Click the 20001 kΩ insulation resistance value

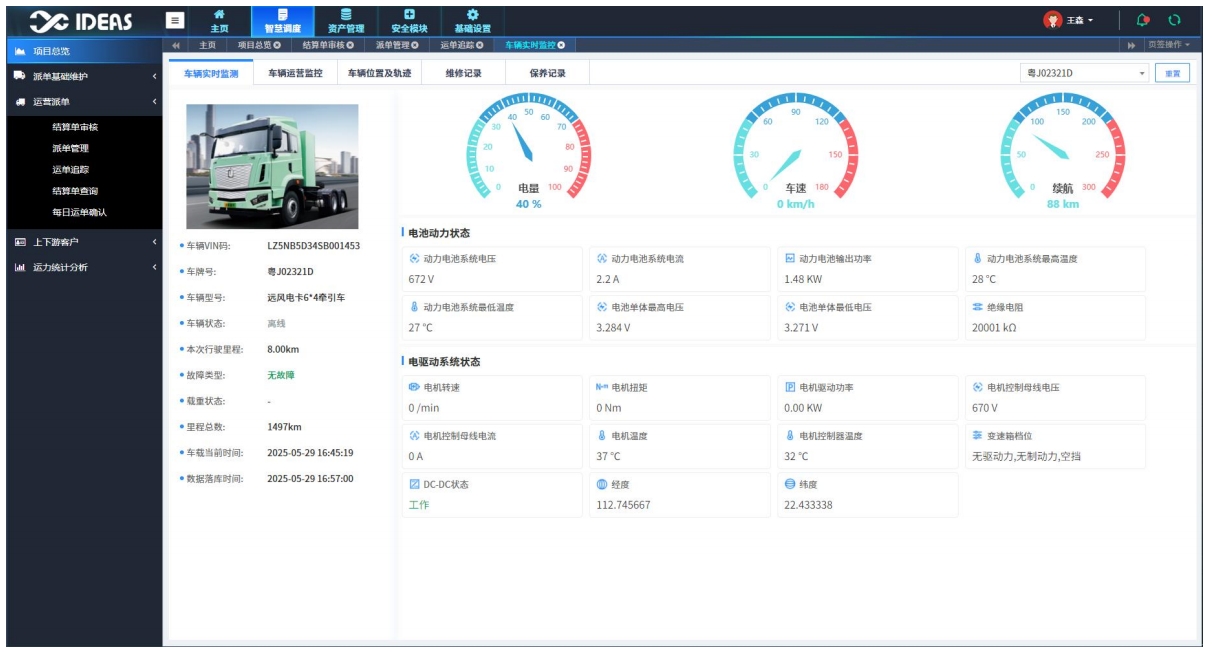[994, 328]
